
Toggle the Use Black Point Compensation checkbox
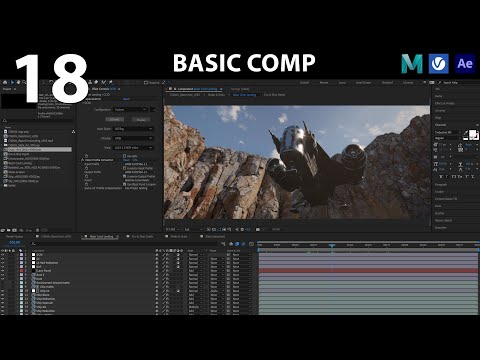(125, 184)
